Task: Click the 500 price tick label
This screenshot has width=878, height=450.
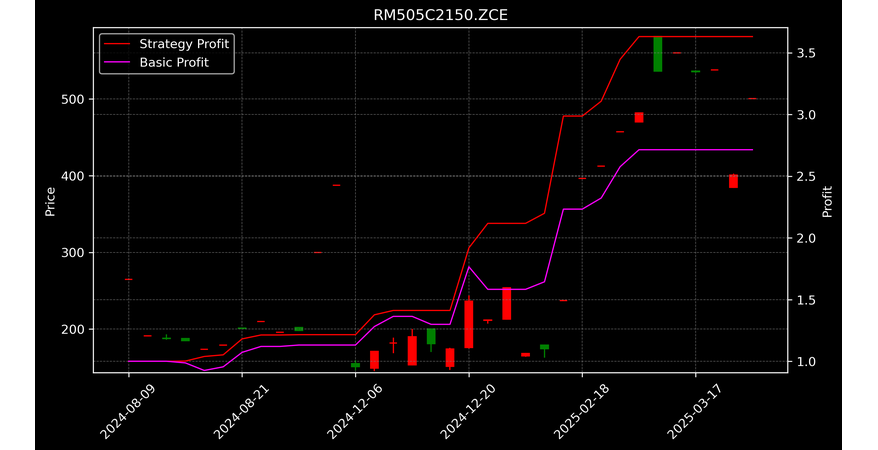Action: click(73, 99)
